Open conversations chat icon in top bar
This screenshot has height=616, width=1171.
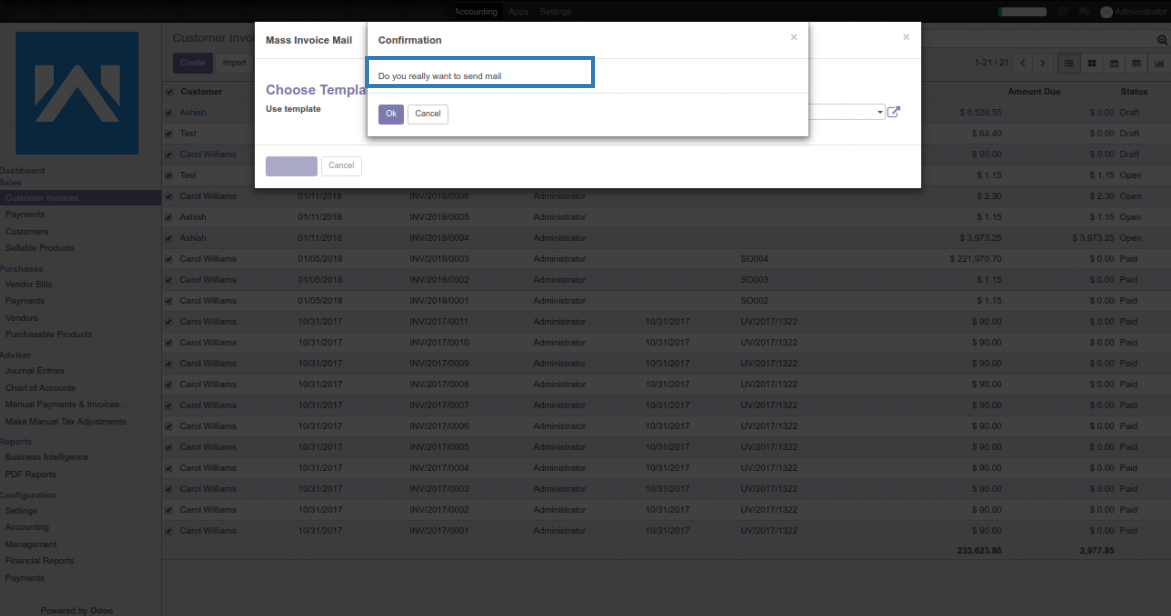click(1084, 12)
